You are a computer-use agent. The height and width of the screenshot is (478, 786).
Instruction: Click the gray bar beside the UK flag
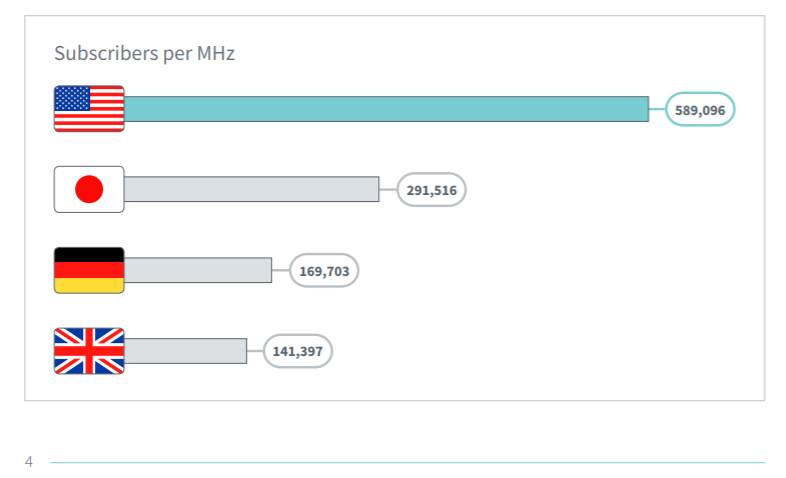click(x=185, y=351)
